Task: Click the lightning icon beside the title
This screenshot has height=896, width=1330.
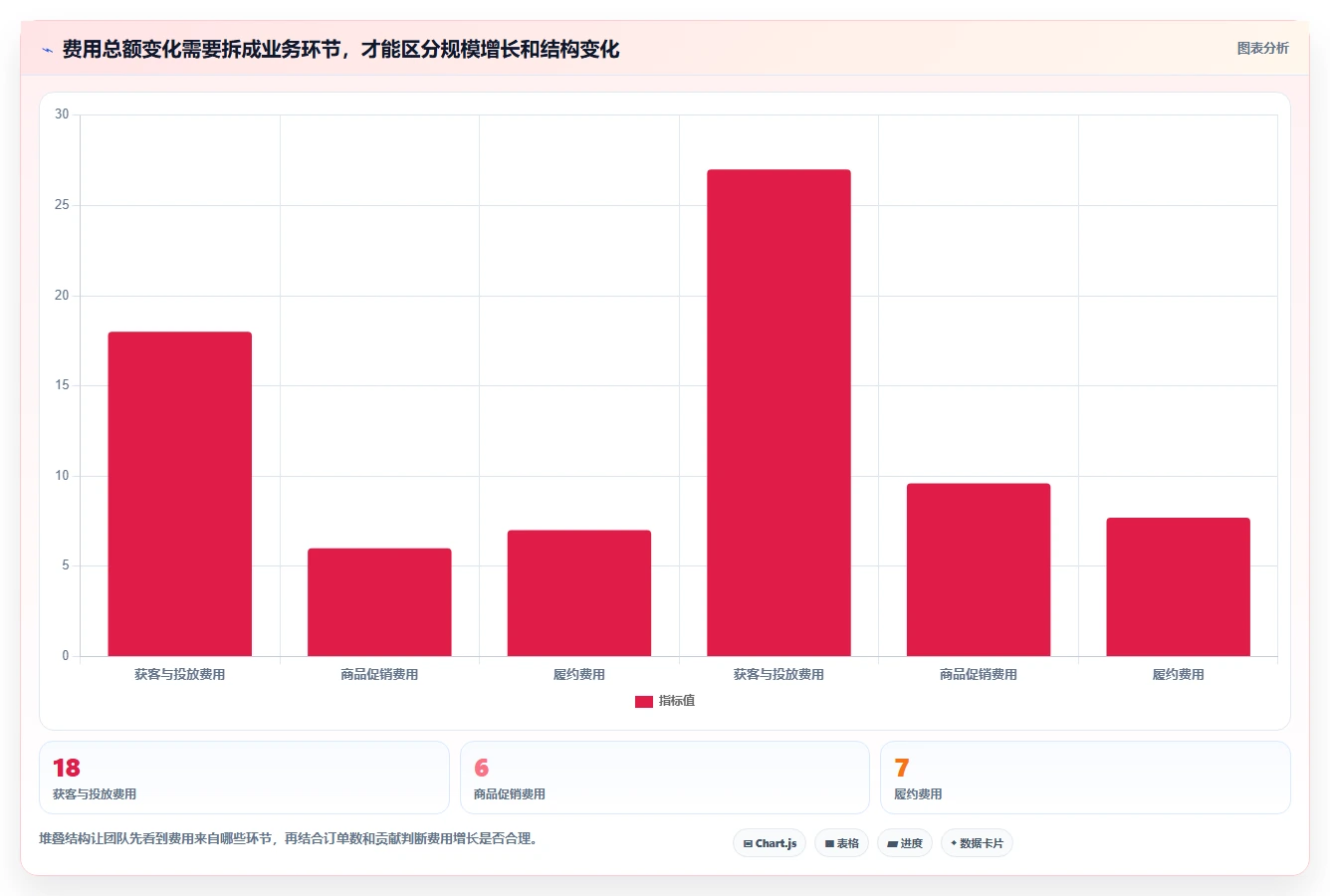Action: click(47, 50)
